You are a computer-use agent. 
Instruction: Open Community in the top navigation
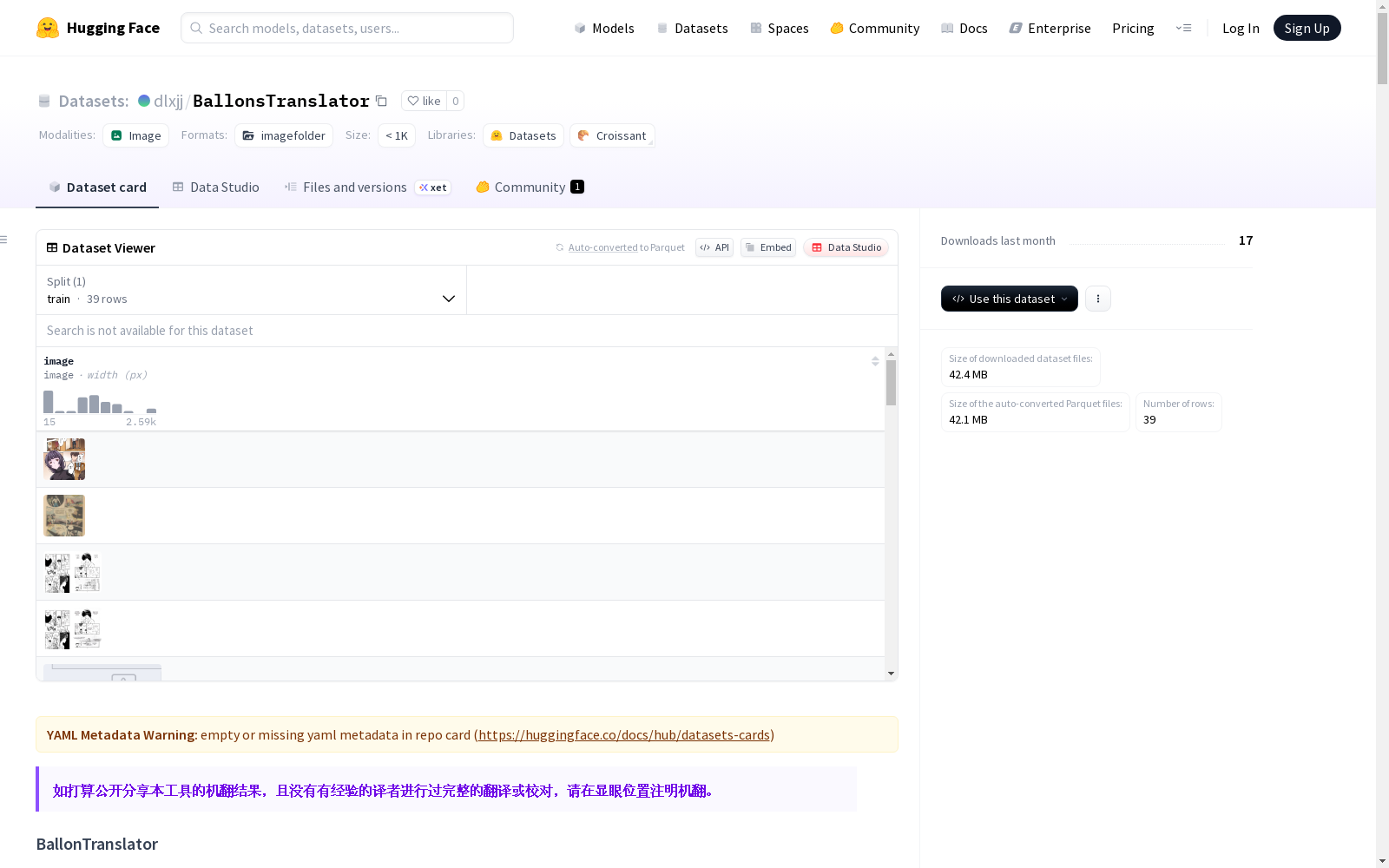875,28
